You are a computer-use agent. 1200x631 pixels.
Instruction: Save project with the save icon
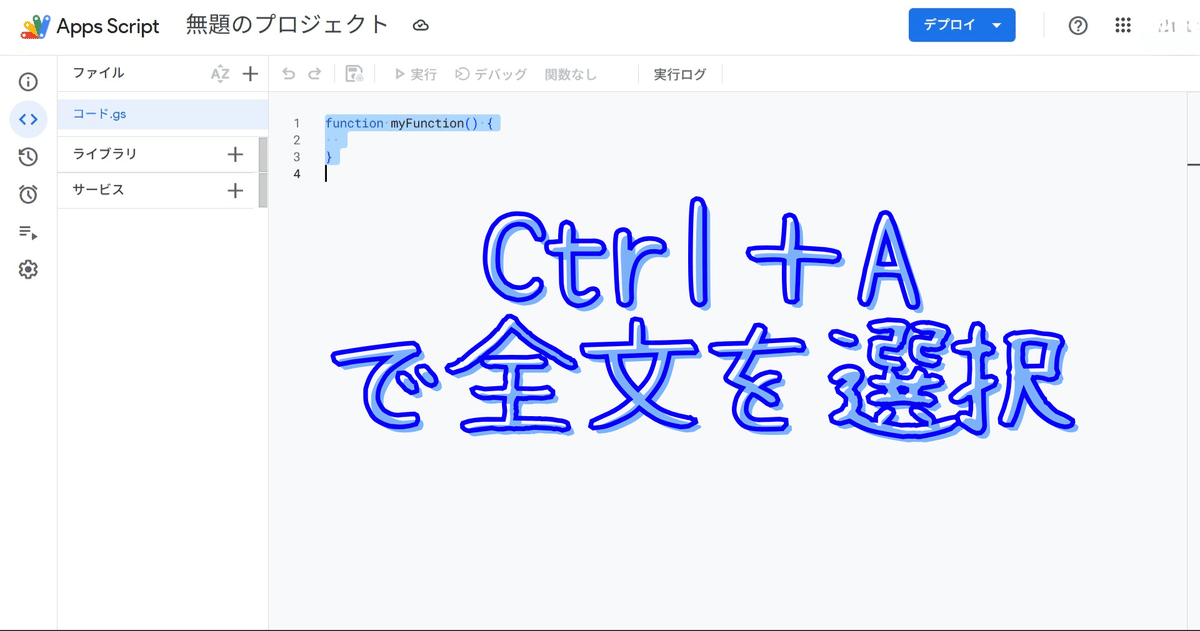pyautogui.click(x=354, y=73)
